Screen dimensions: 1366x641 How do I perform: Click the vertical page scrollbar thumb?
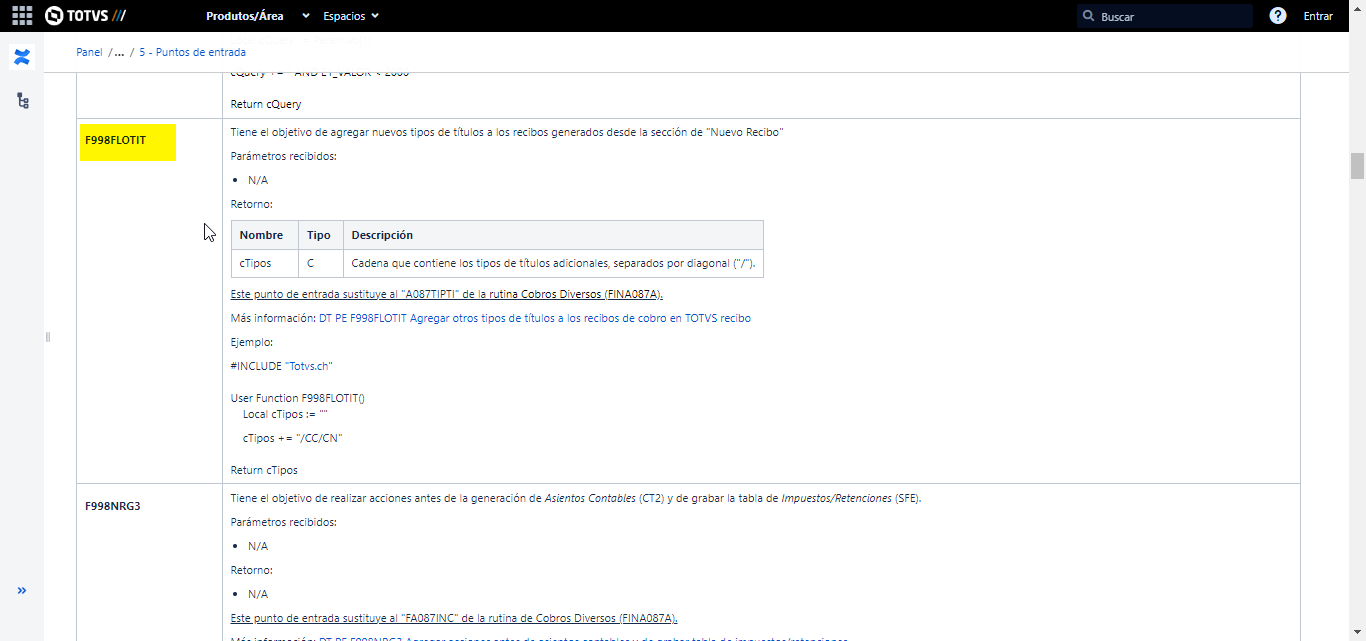[1357, 166]
